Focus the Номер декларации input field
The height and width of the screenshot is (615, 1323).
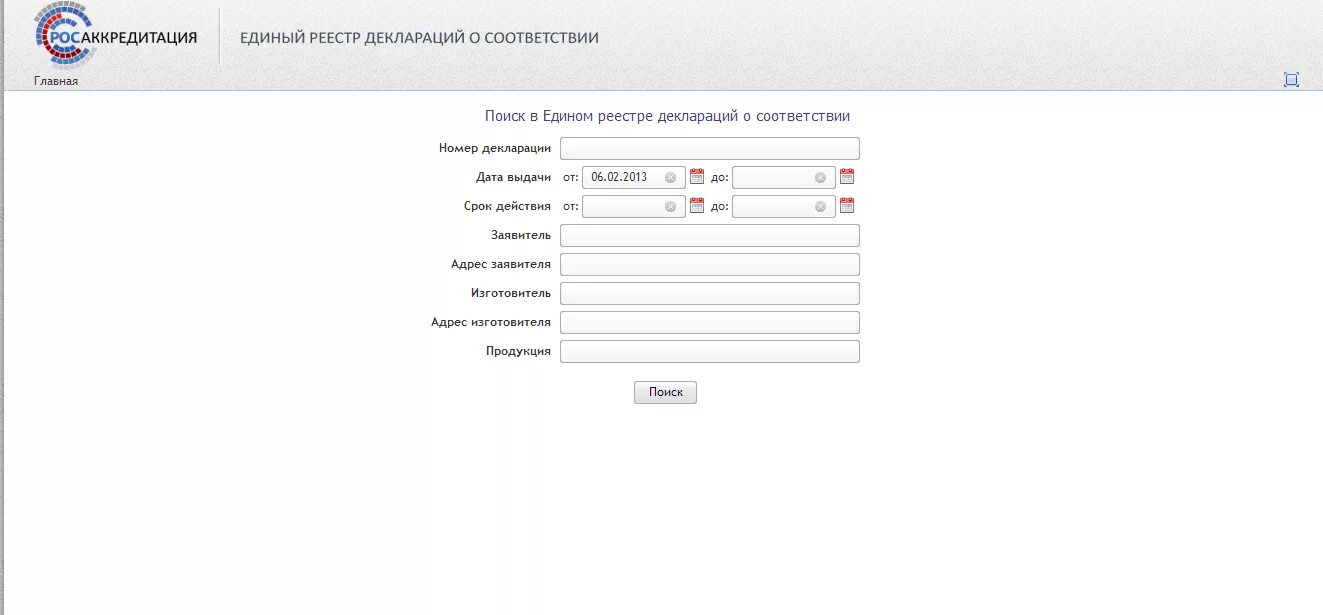pos(710,149)
